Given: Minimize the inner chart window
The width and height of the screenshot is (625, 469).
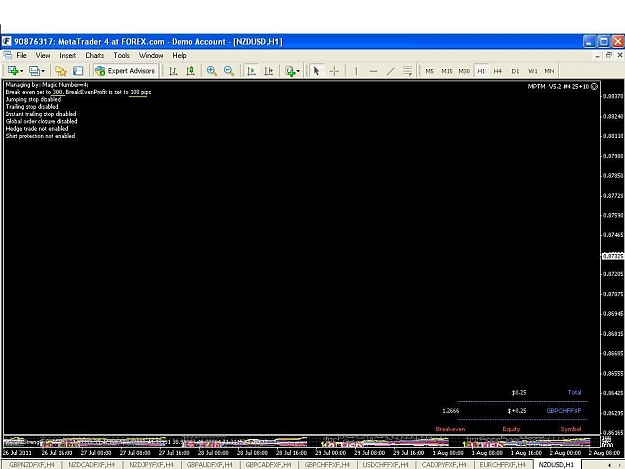Looking at the screenshot, I should 597,56.
